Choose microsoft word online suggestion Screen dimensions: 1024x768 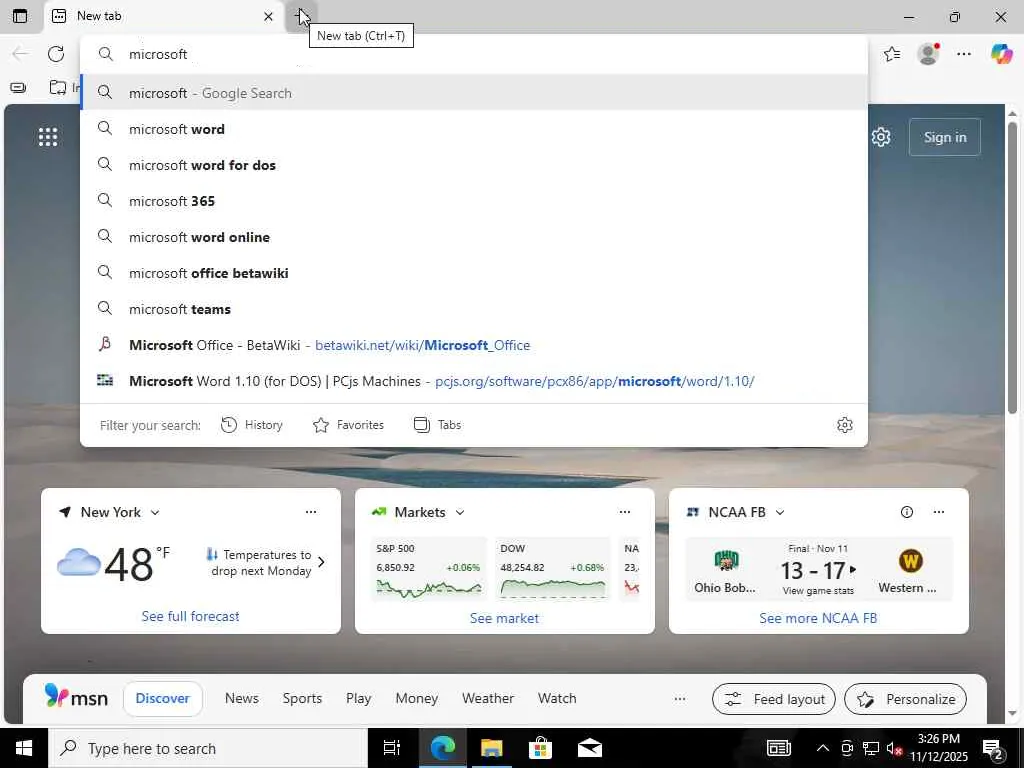coord(474,237)
